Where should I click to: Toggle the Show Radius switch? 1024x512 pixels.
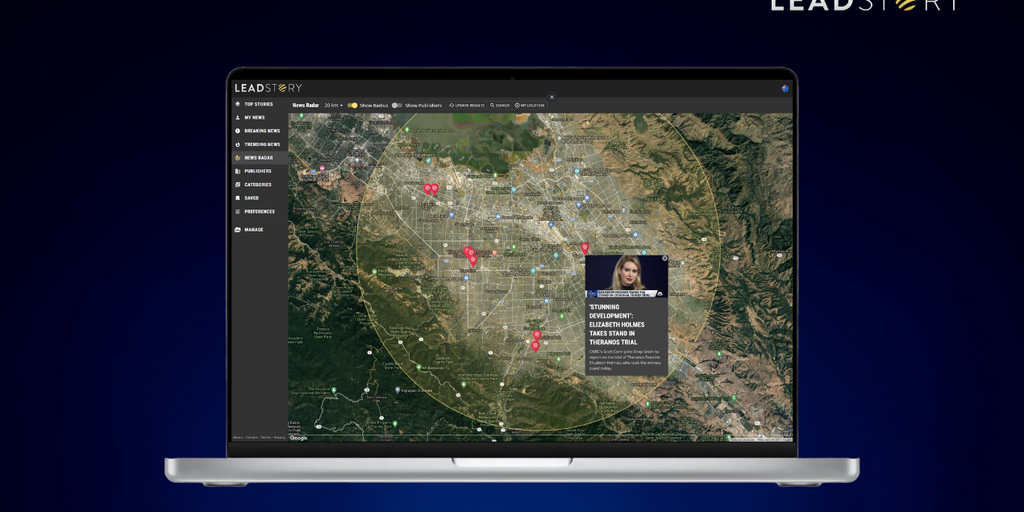pyautogui.click(x=353, y=105)
